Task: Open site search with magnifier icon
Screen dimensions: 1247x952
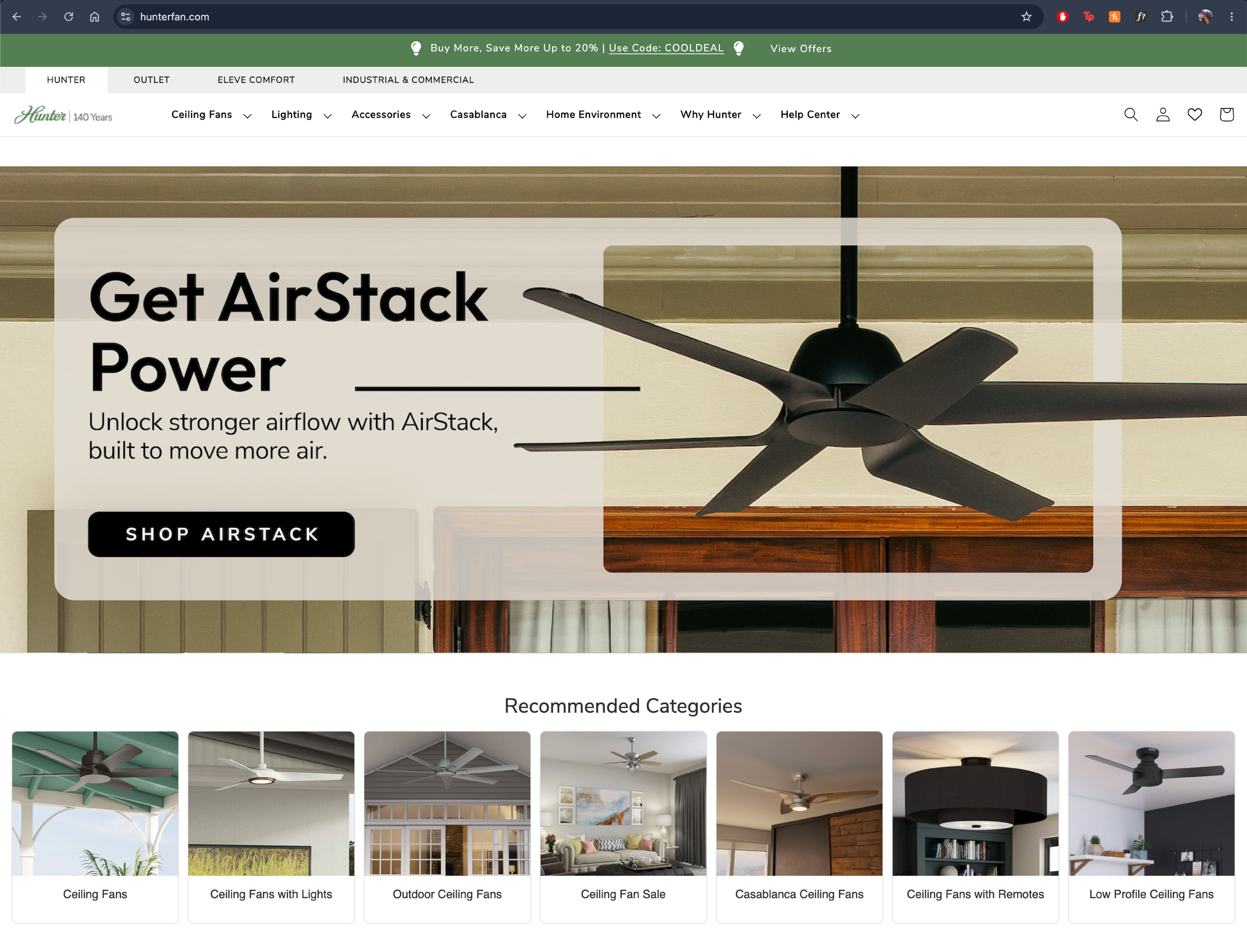Action: (x=1131, y=115)
